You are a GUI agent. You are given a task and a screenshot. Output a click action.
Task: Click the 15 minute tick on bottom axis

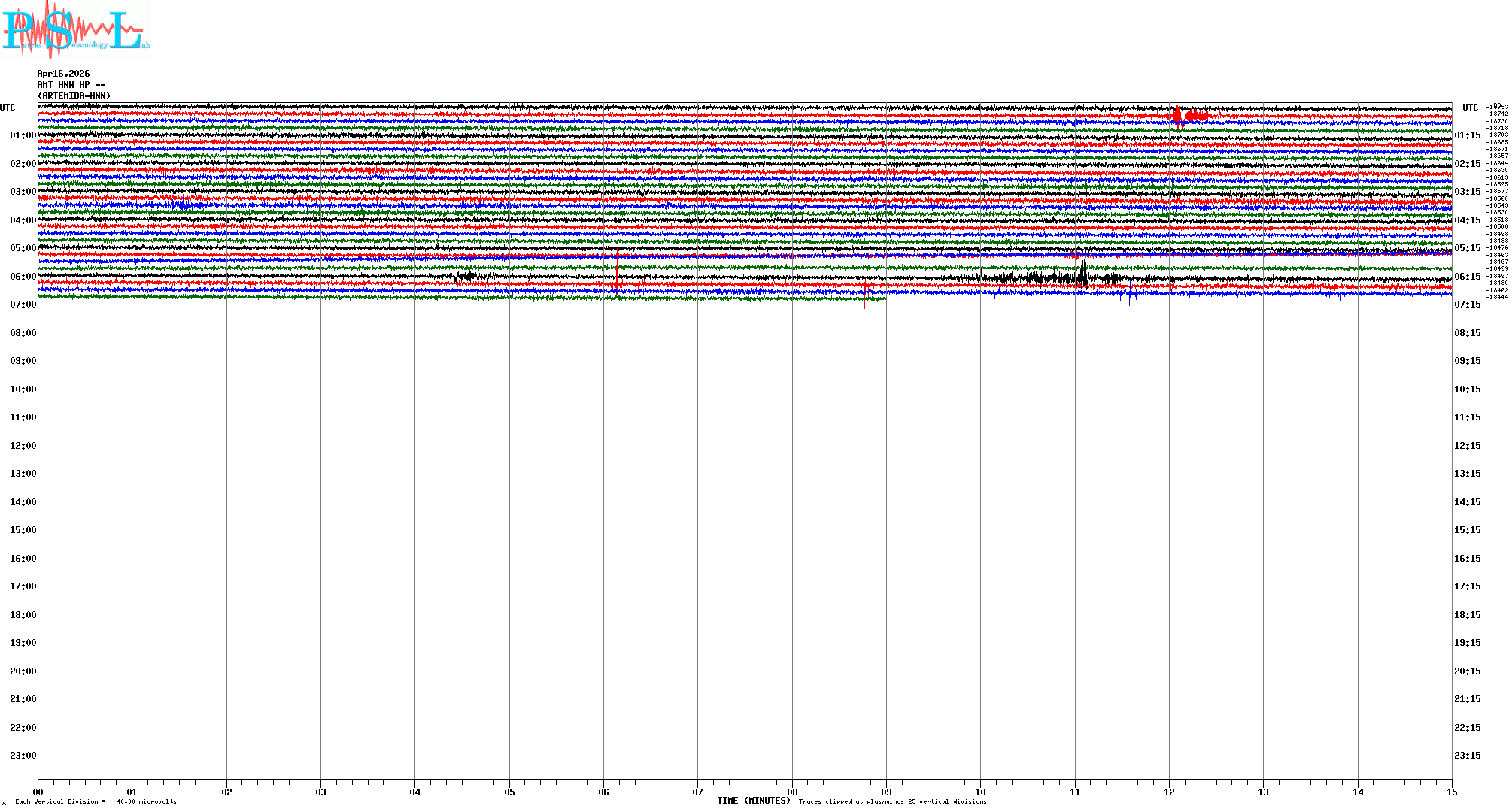[1451, 792]
